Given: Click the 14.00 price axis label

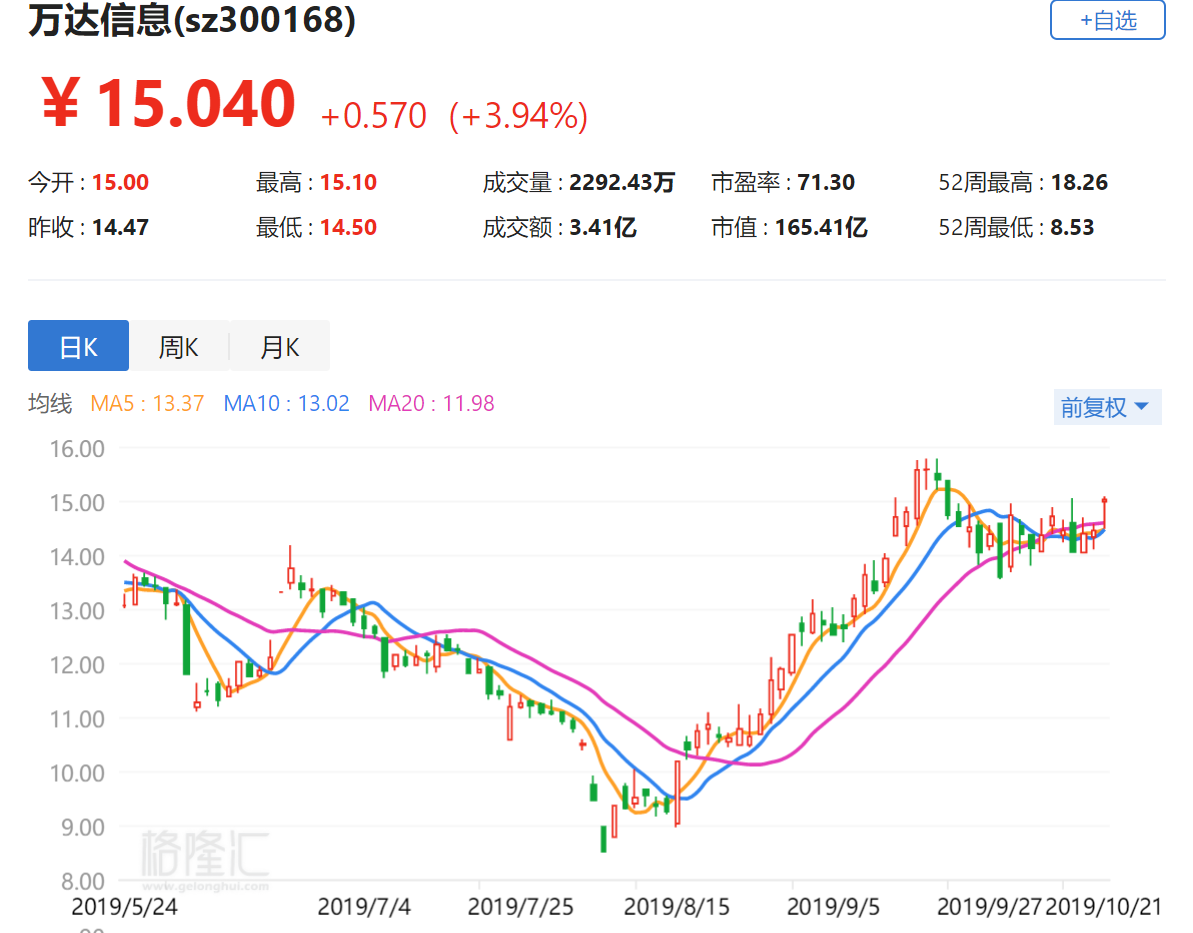Looking at the screenshot, I should (78, 557).
